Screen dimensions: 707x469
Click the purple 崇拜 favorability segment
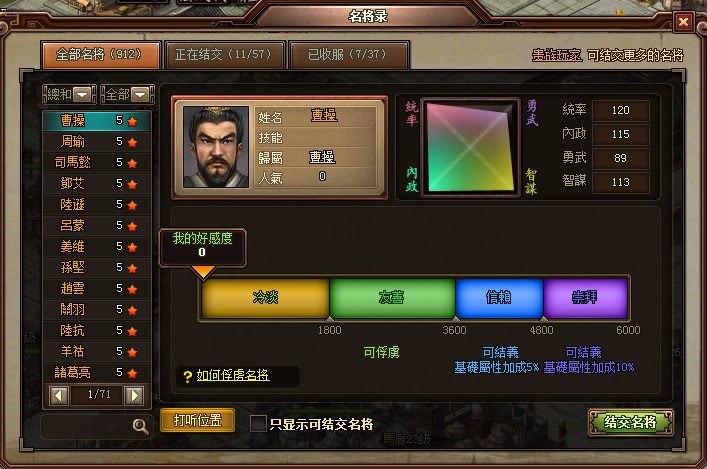point(585,298)
